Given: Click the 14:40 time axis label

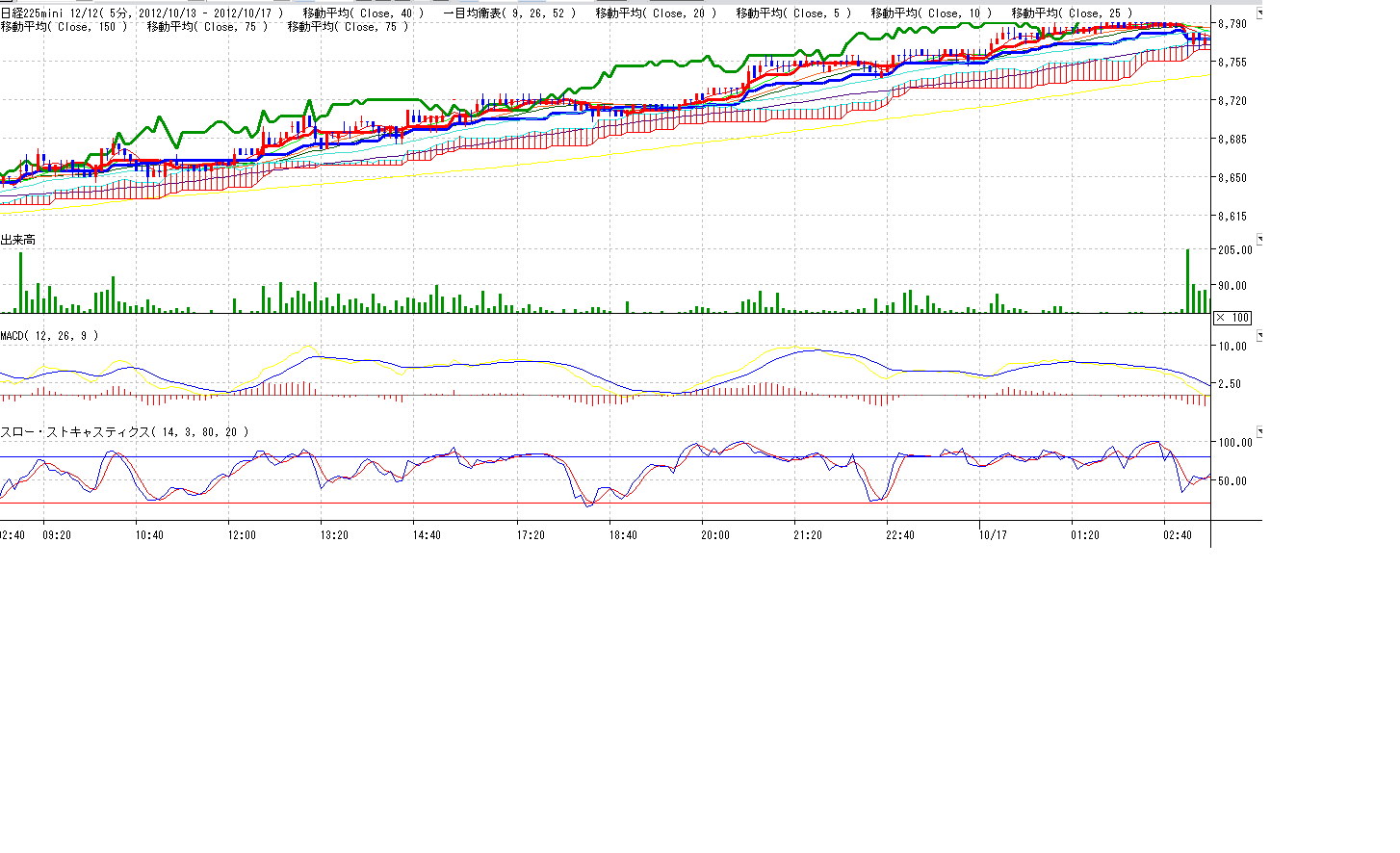Looking at the screenshot, I should [427, 535].
